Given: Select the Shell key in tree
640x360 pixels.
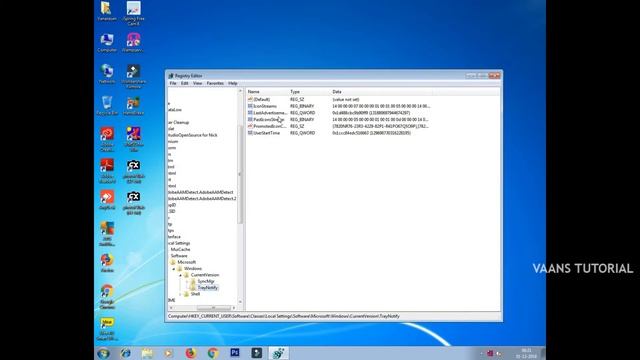Looking at the screenshot, I should [195, 294].
